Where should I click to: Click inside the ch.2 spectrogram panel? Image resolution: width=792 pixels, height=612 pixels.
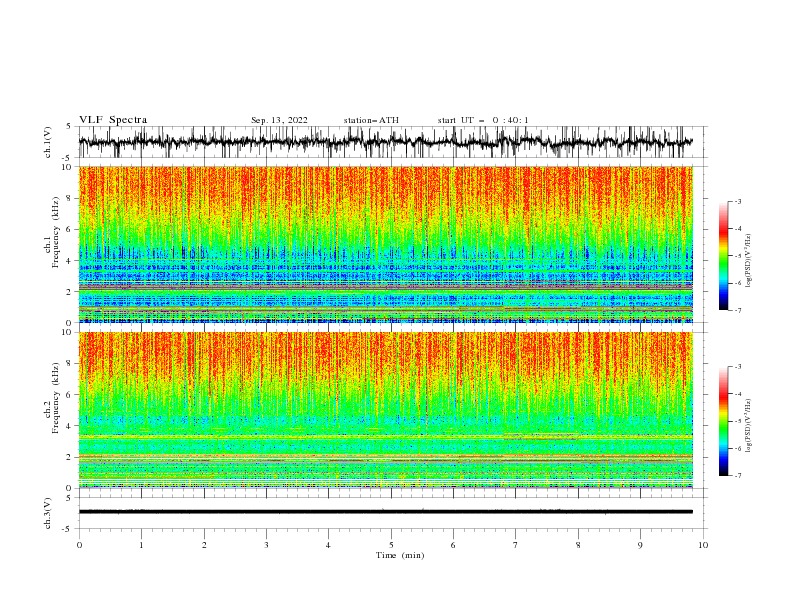point(385,410)
